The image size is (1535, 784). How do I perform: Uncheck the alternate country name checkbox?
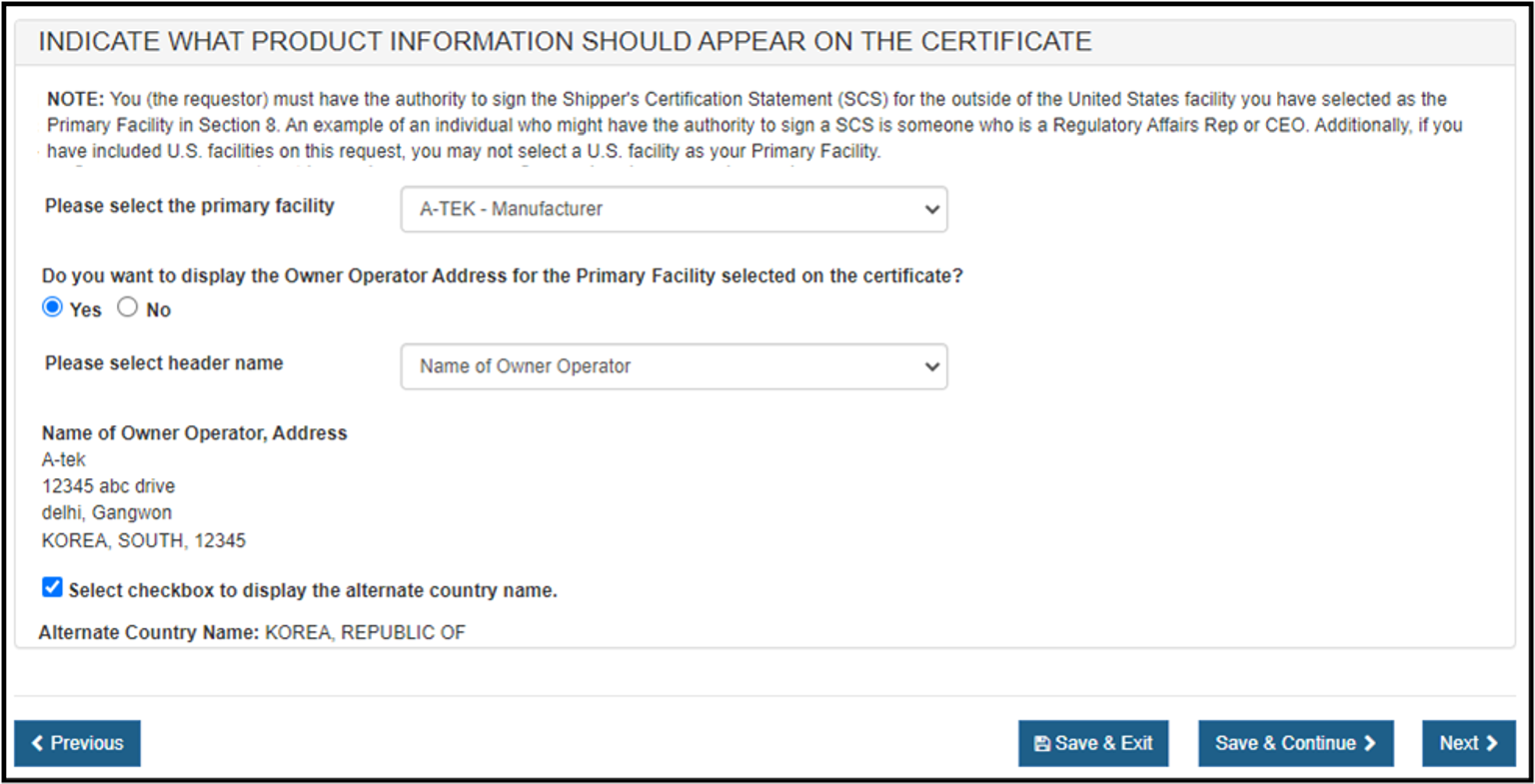tap(52, 587)
